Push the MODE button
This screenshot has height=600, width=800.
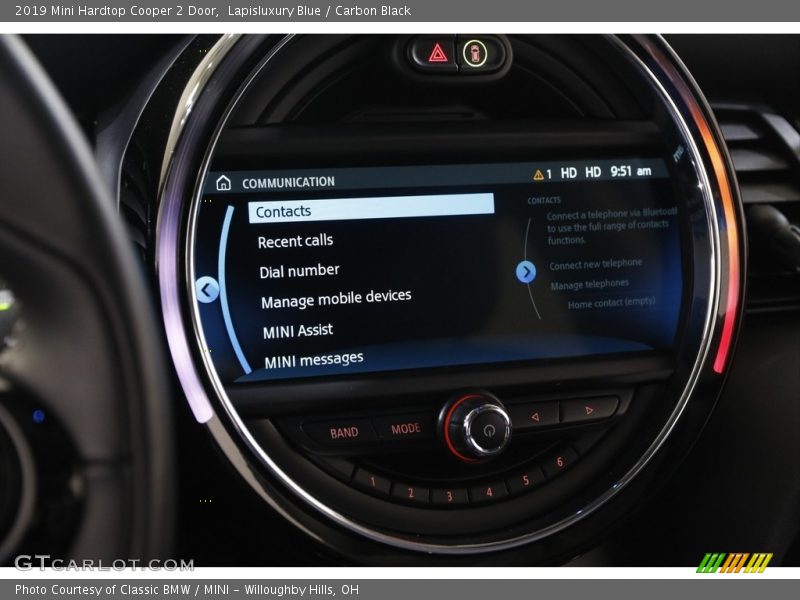coord(406,429)
